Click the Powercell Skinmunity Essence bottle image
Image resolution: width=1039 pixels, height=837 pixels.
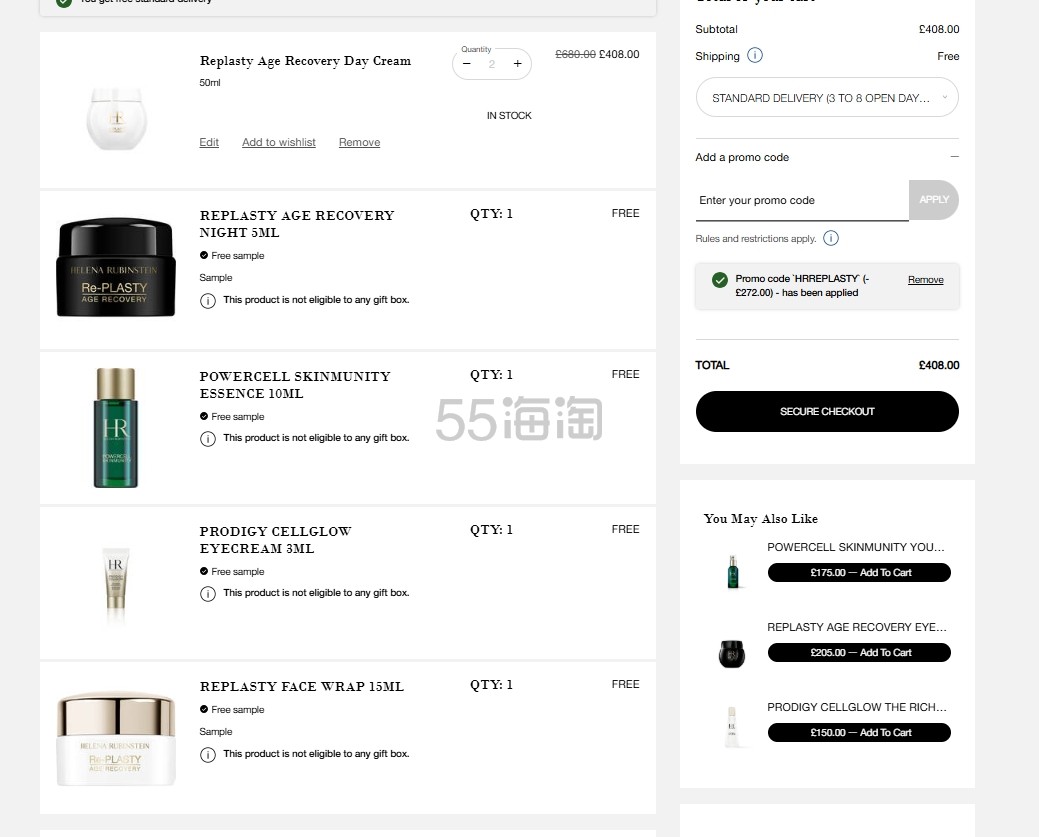coord(116,427)
